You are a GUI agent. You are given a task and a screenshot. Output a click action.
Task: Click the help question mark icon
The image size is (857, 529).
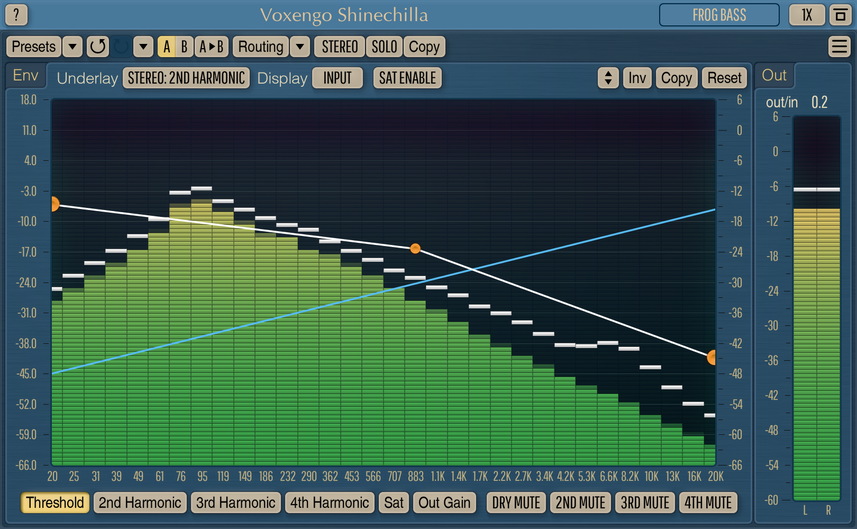(19, 15)
